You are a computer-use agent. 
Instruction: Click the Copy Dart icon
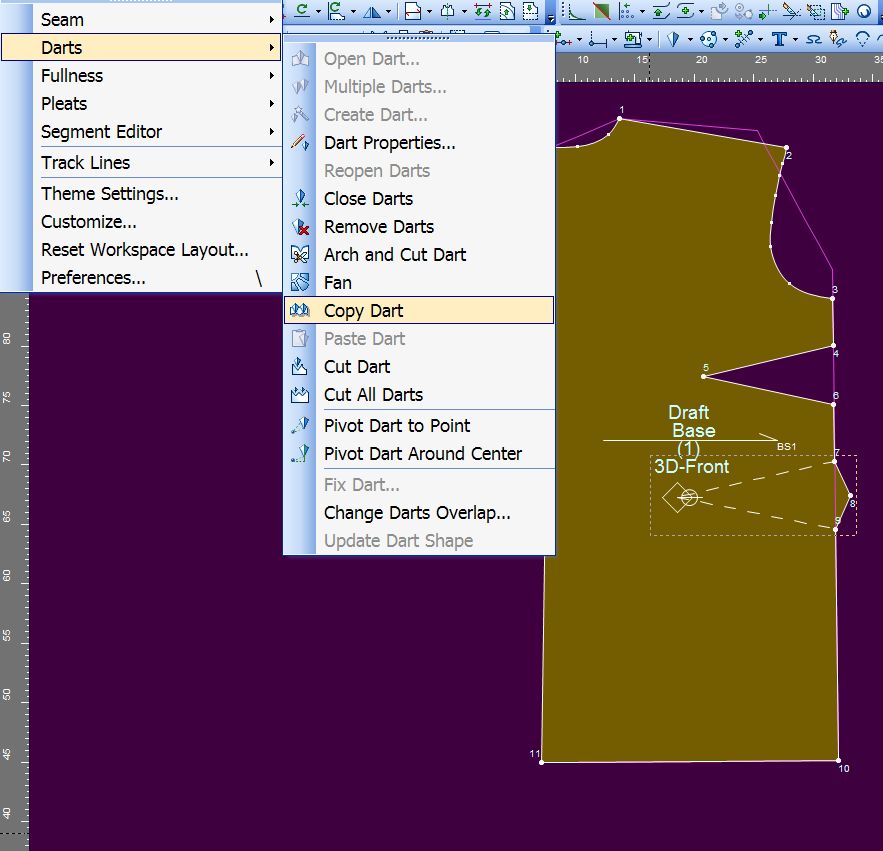tap(300, 310)
